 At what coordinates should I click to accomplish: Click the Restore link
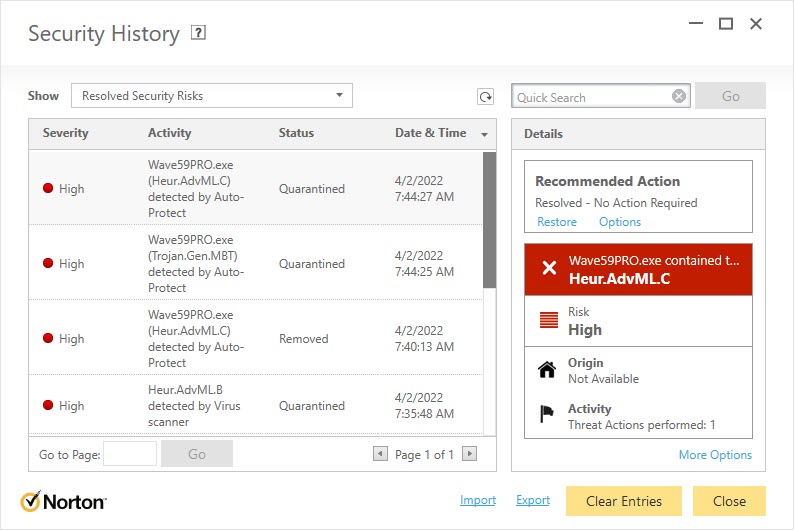(x=557, y=222)
